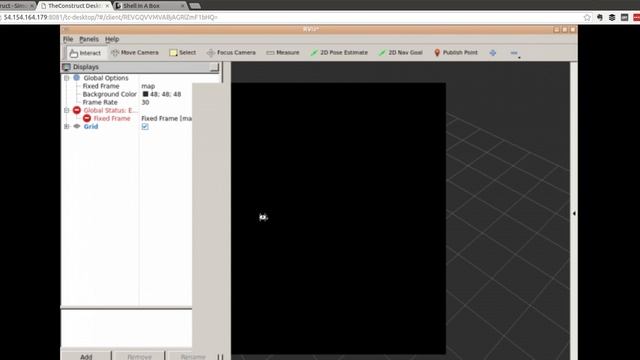Choose the 2D Pose Estimate tool
The height and width of the screenshot is (360, 640).
[x=339, y=53]
